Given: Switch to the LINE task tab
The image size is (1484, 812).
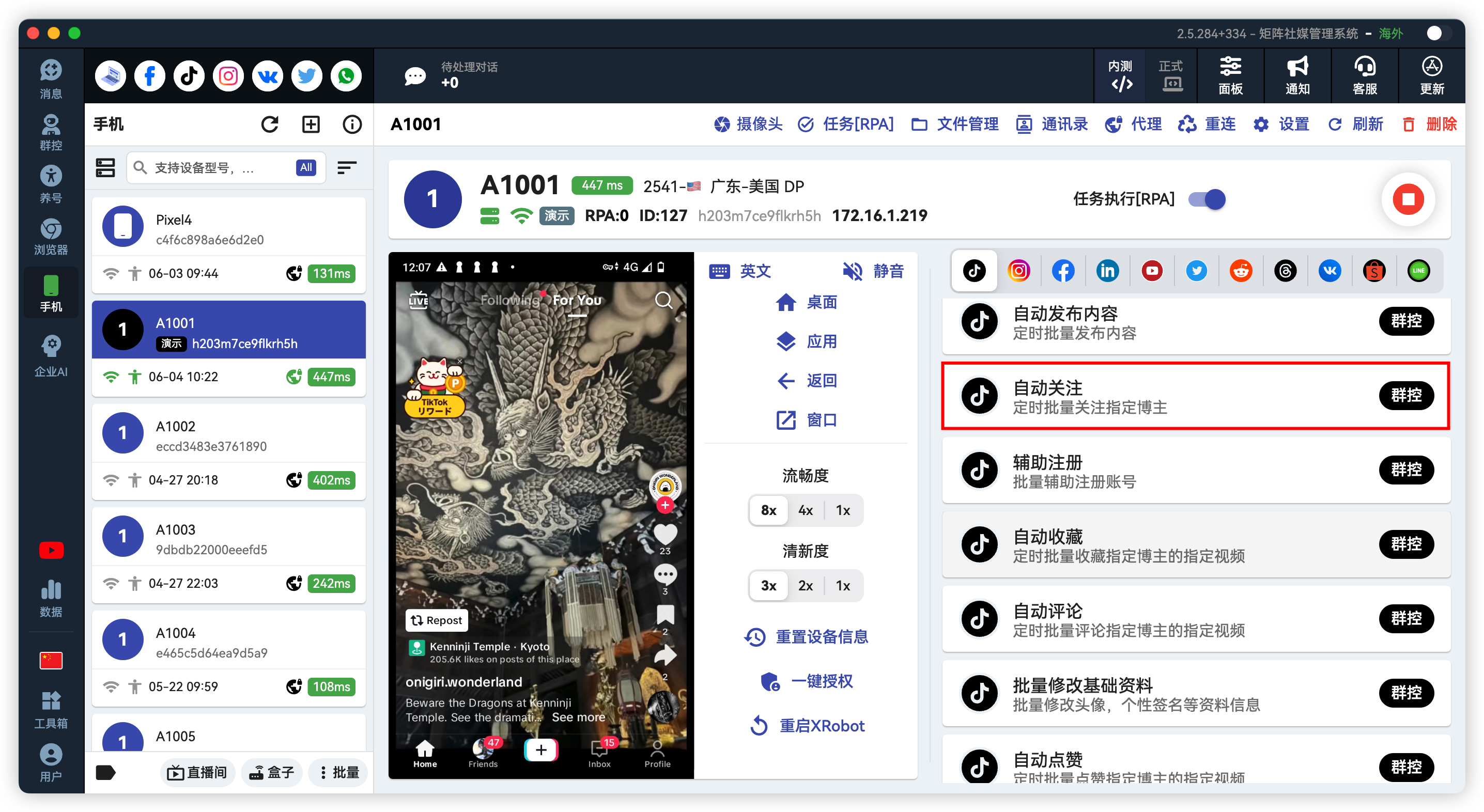Looking at the screenshot, I should point(1418,271).
